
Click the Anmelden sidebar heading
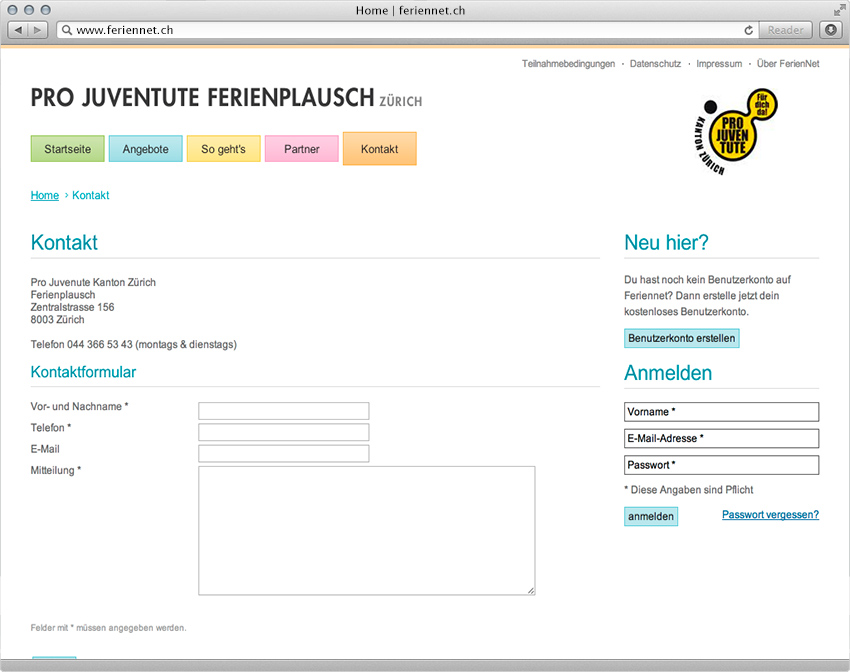coord(668,373)
